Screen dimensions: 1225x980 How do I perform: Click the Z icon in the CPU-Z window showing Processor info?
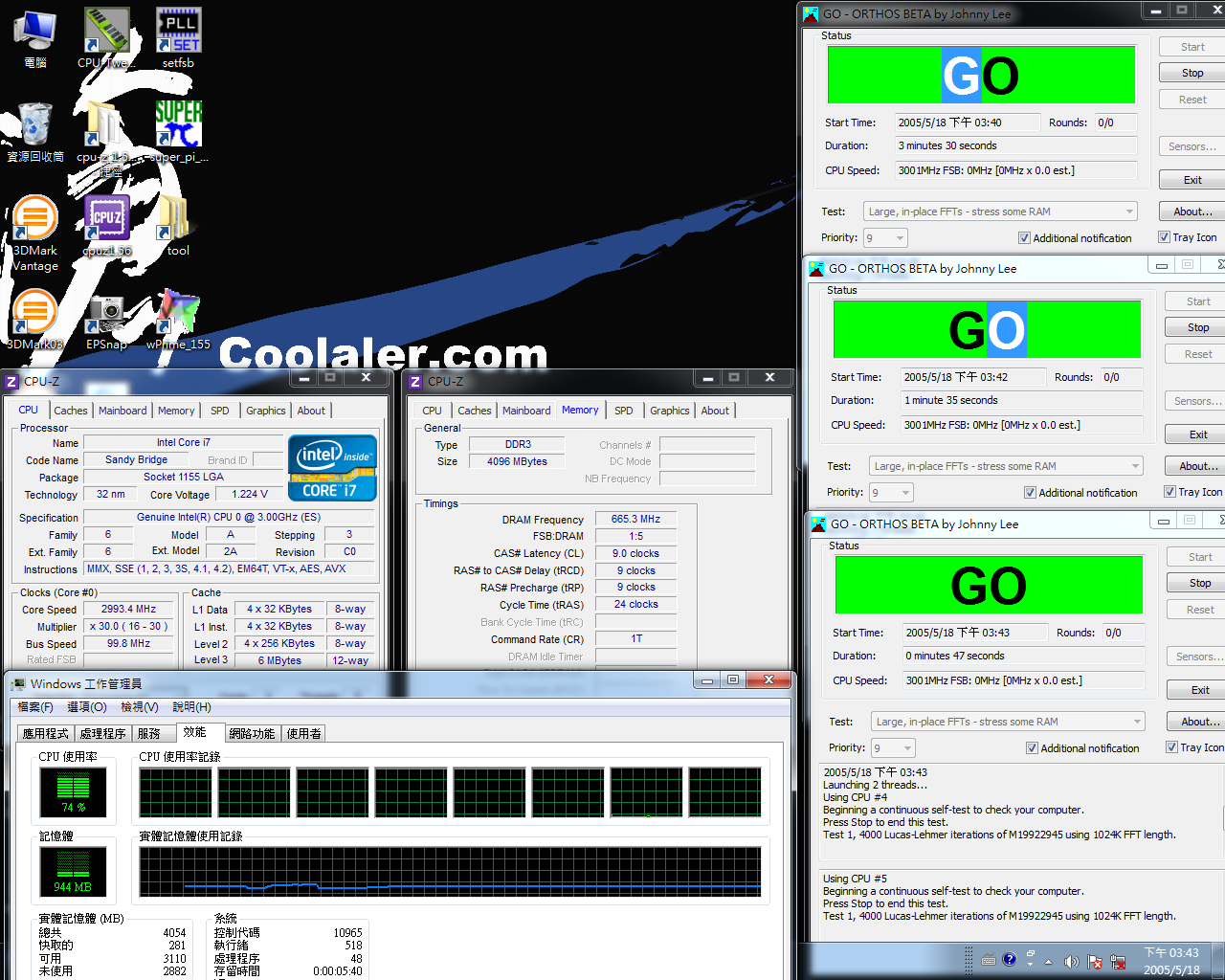pos(12,381)
